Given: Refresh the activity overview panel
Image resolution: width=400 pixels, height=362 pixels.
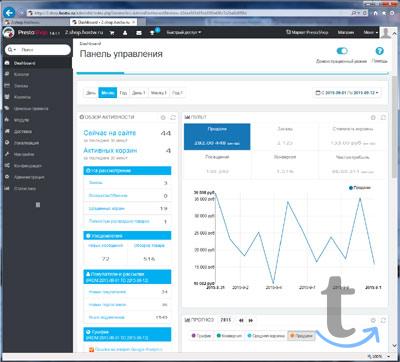Looking at the screenshot, I should (x=173, y=117).
